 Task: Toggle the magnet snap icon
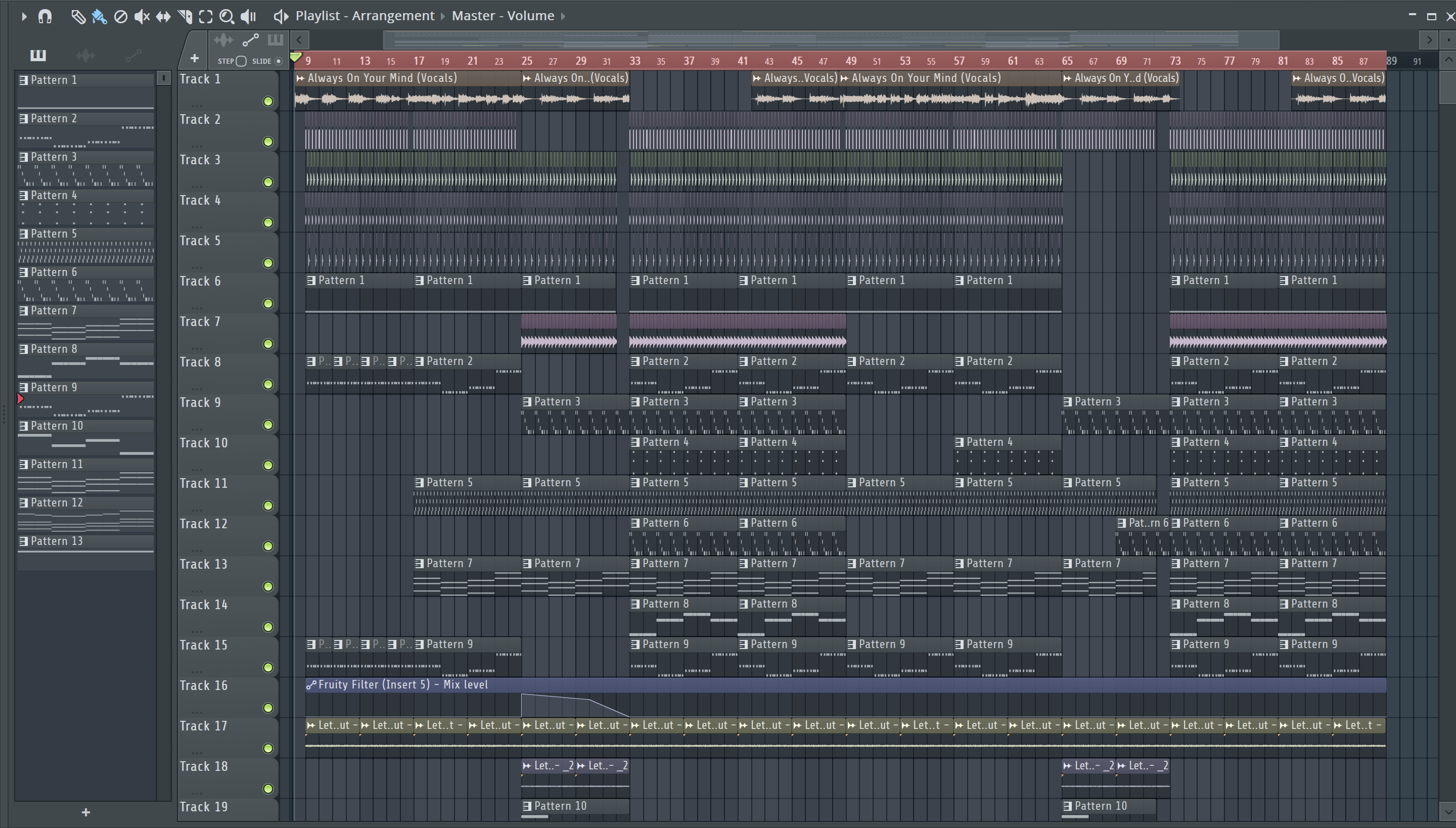click(45, 17)
